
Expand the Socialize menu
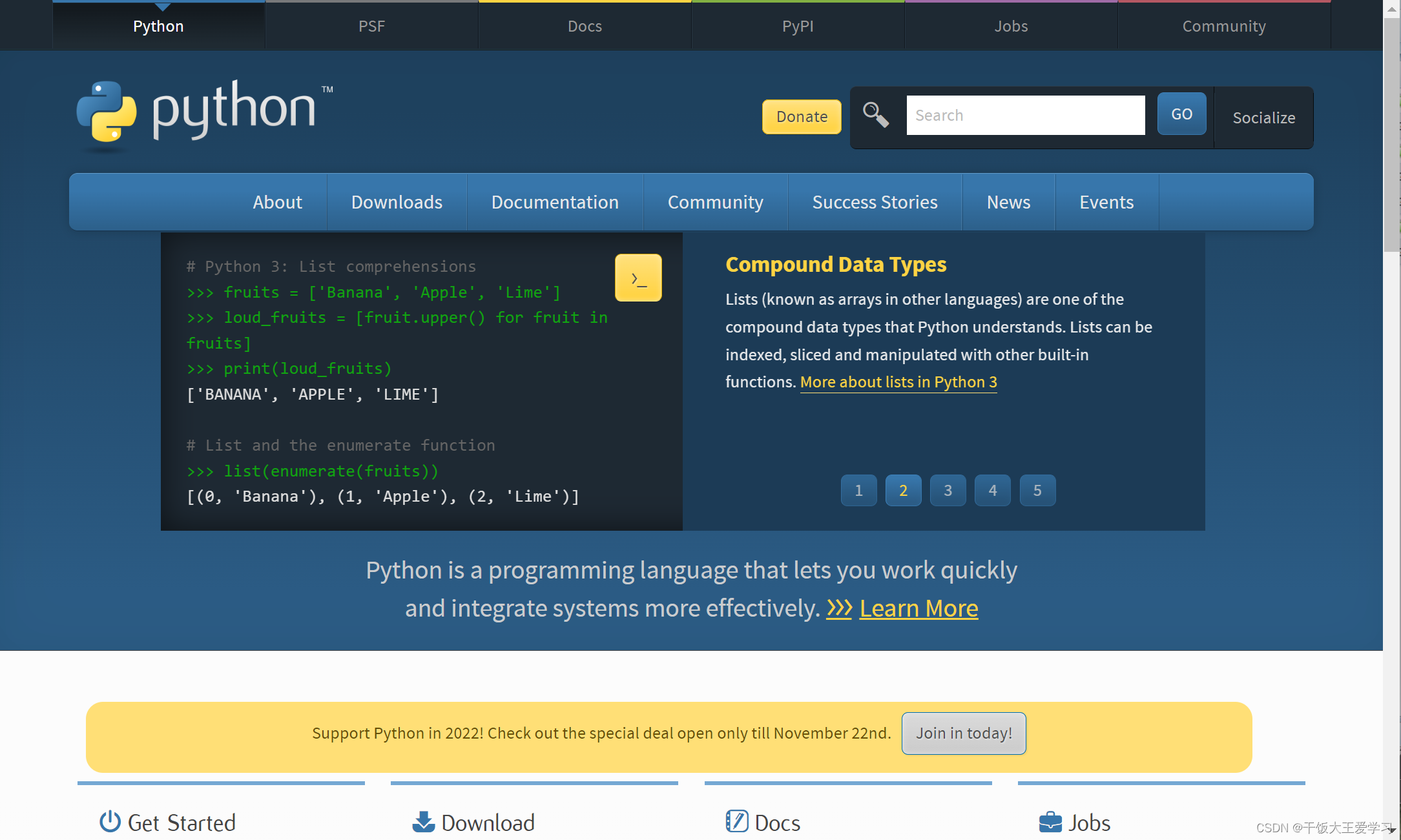[1263, 118]
